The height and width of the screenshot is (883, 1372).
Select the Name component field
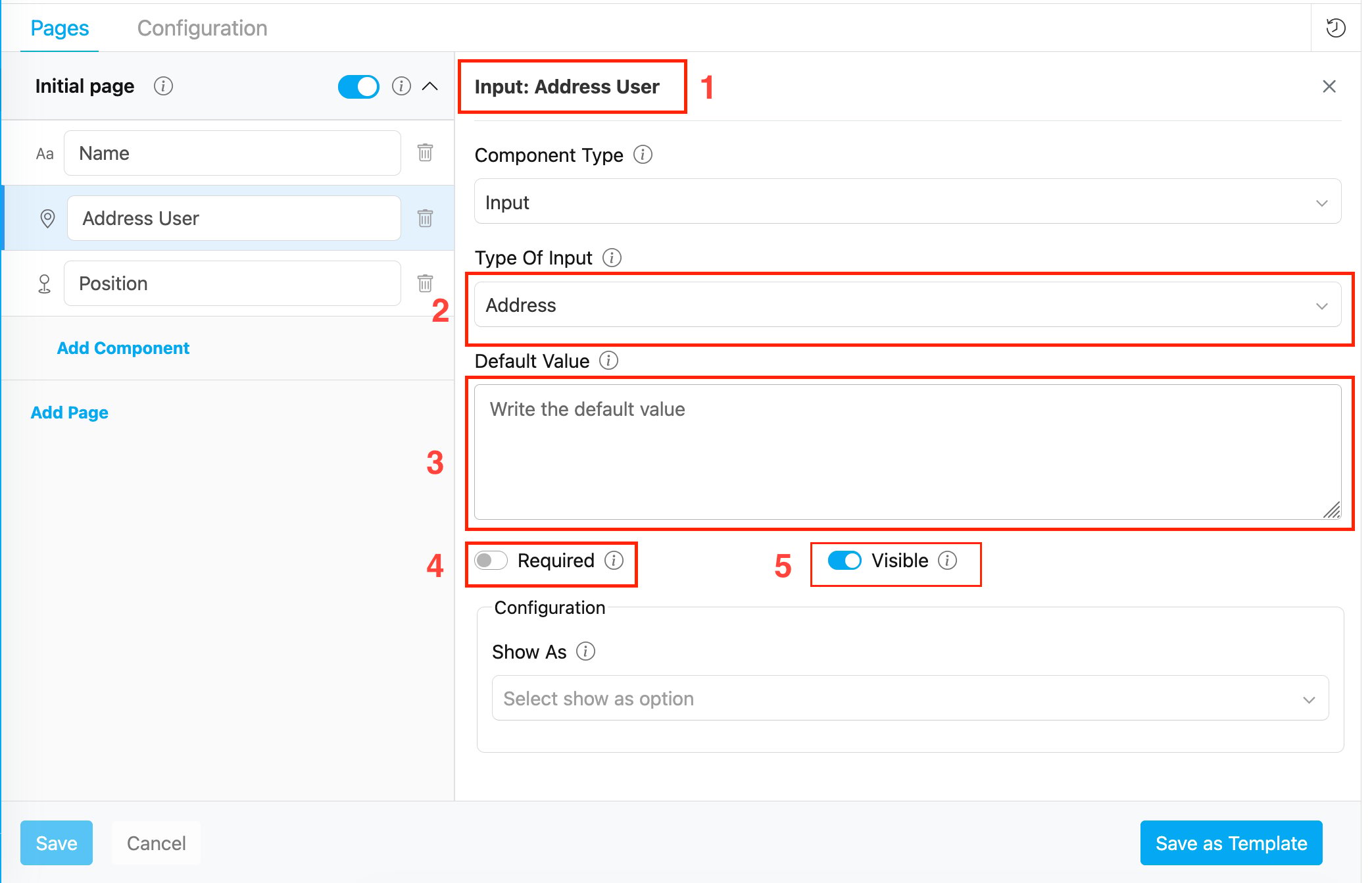[x=232, y=153]
